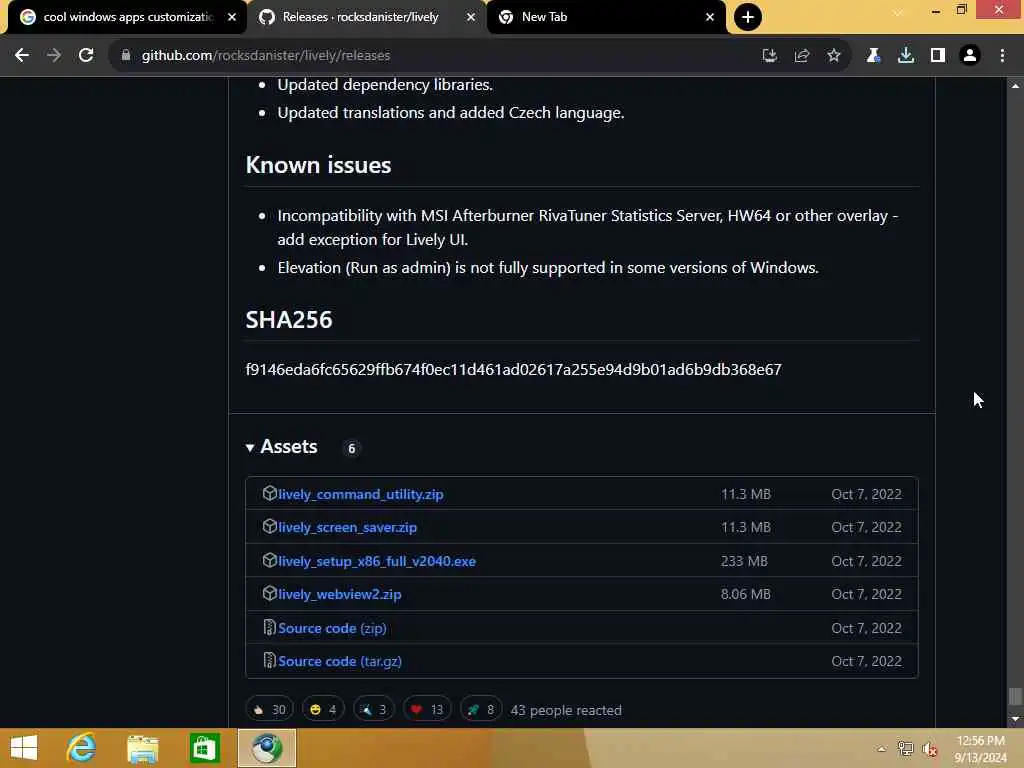This screenshot has width=1024, height=768.
Task: Close the Releases rocksdanister/lively tab
Action: point(471,17)
